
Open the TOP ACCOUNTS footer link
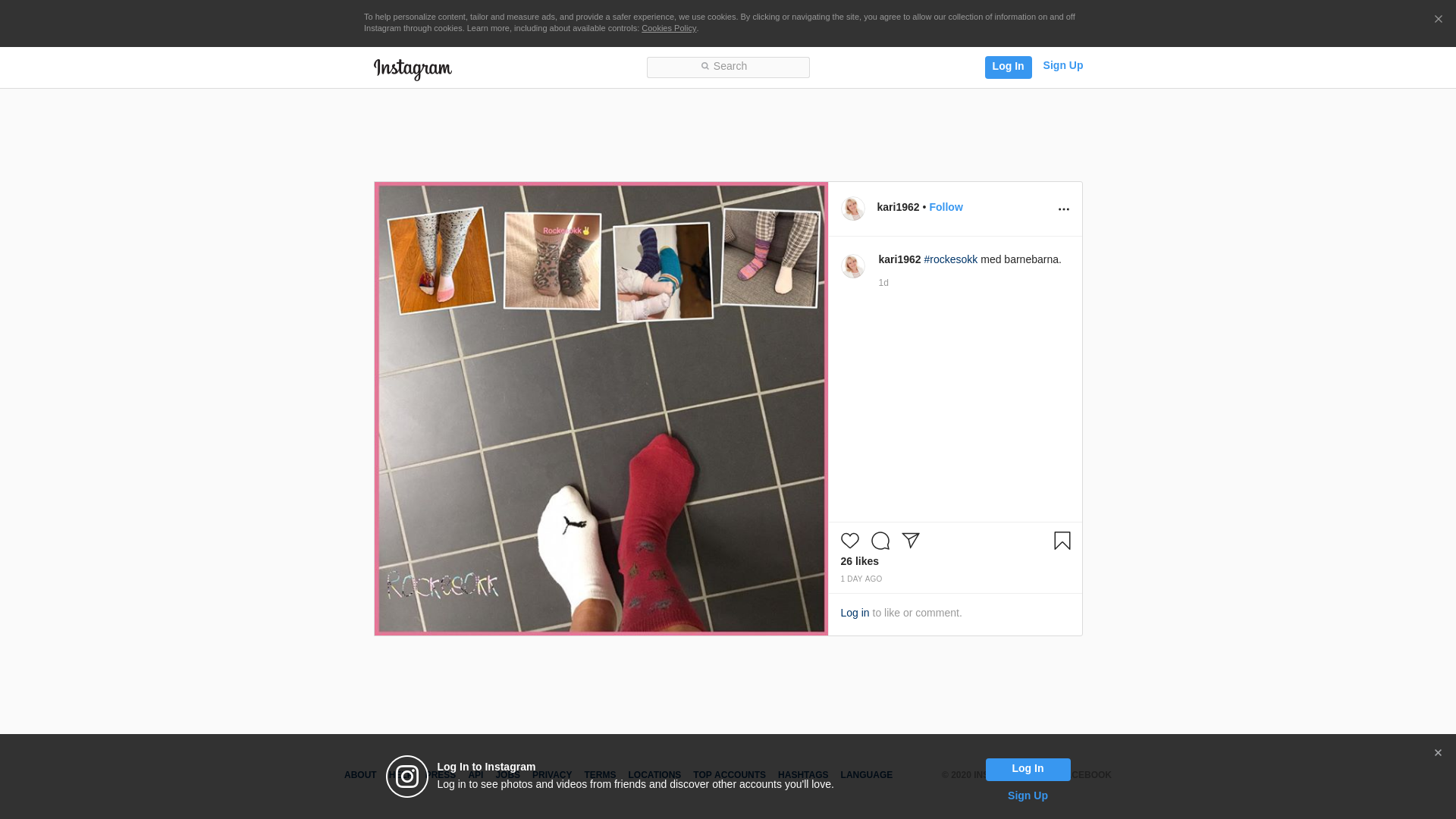click(729, 775)
